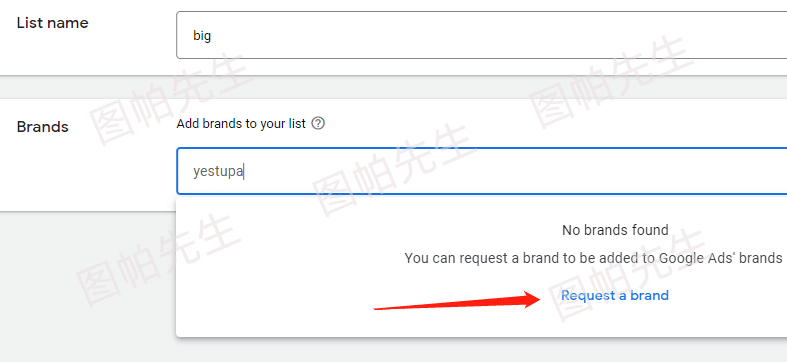Open the Request a brand link
Screen dimensions: 787x362
tap(615, 295)
